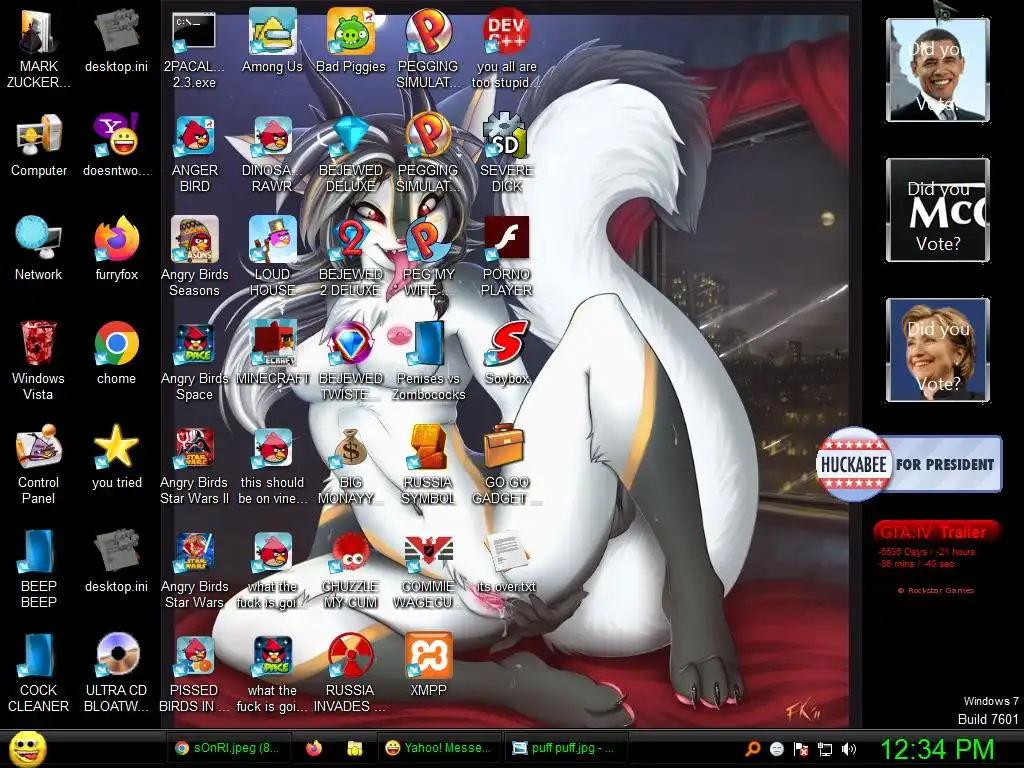Open the LOUD HOUSE shortcut
The height and width of the screenshot is (768, 1024).
click(272, 256)
